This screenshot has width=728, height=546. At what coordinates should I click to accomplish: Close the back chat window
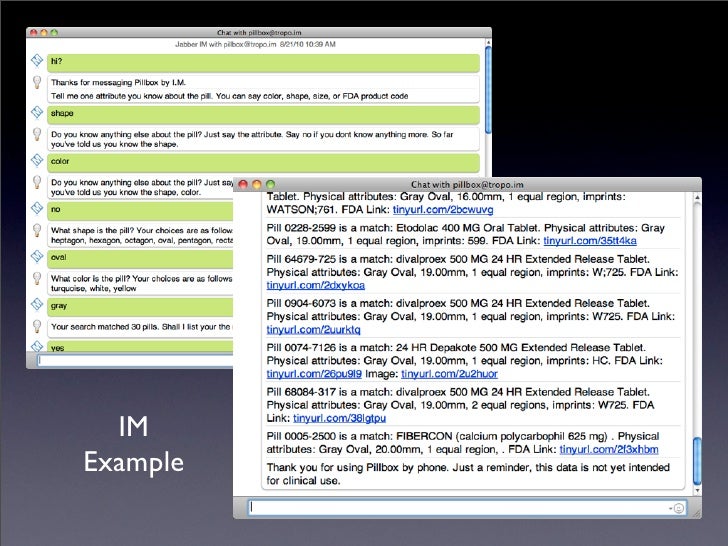pos(33,32)
